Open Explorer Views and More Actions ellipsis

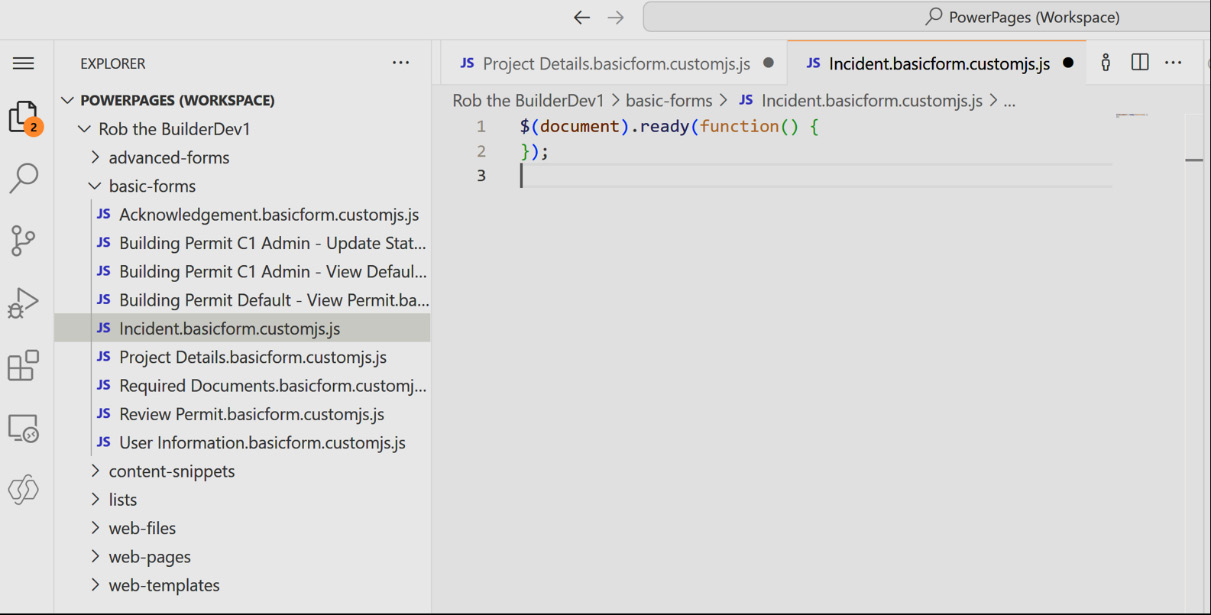click(x=401, y=63)
